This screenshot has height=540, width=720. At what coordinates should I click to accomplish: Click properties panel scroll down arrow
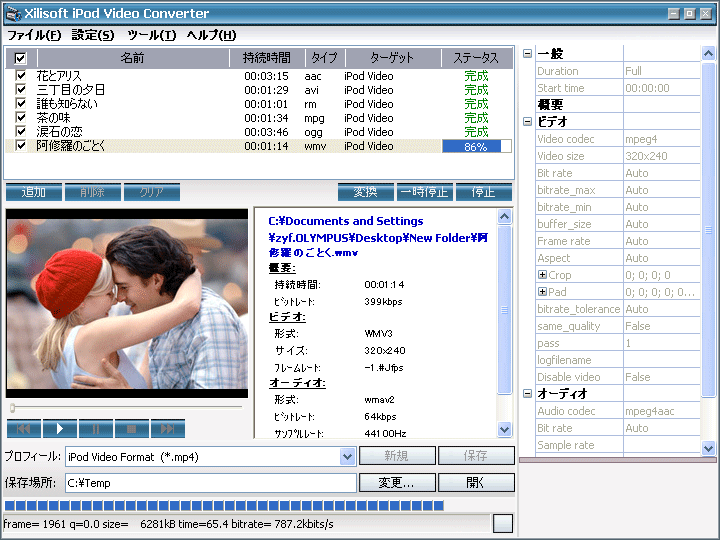(708, 447)
